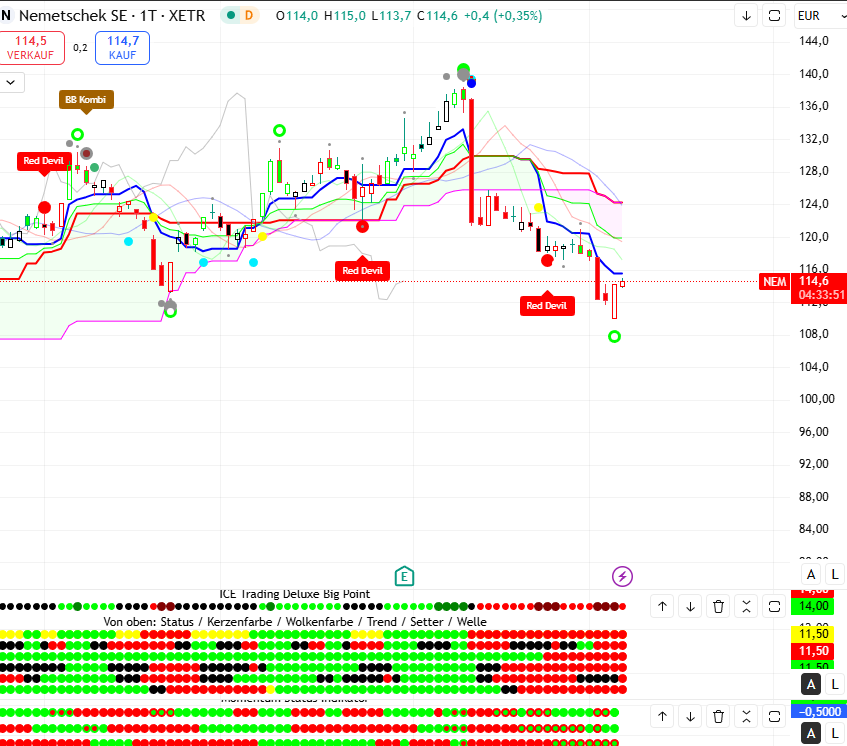
Task: Click the Nemetschek SE symbol title
Action: [73, 15]
